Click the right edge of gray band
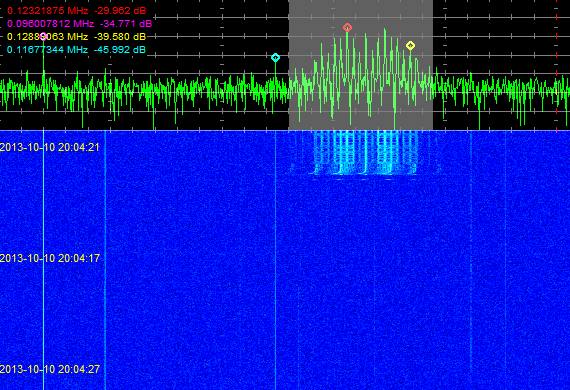 pyautogui.click(x=433, y=65)
